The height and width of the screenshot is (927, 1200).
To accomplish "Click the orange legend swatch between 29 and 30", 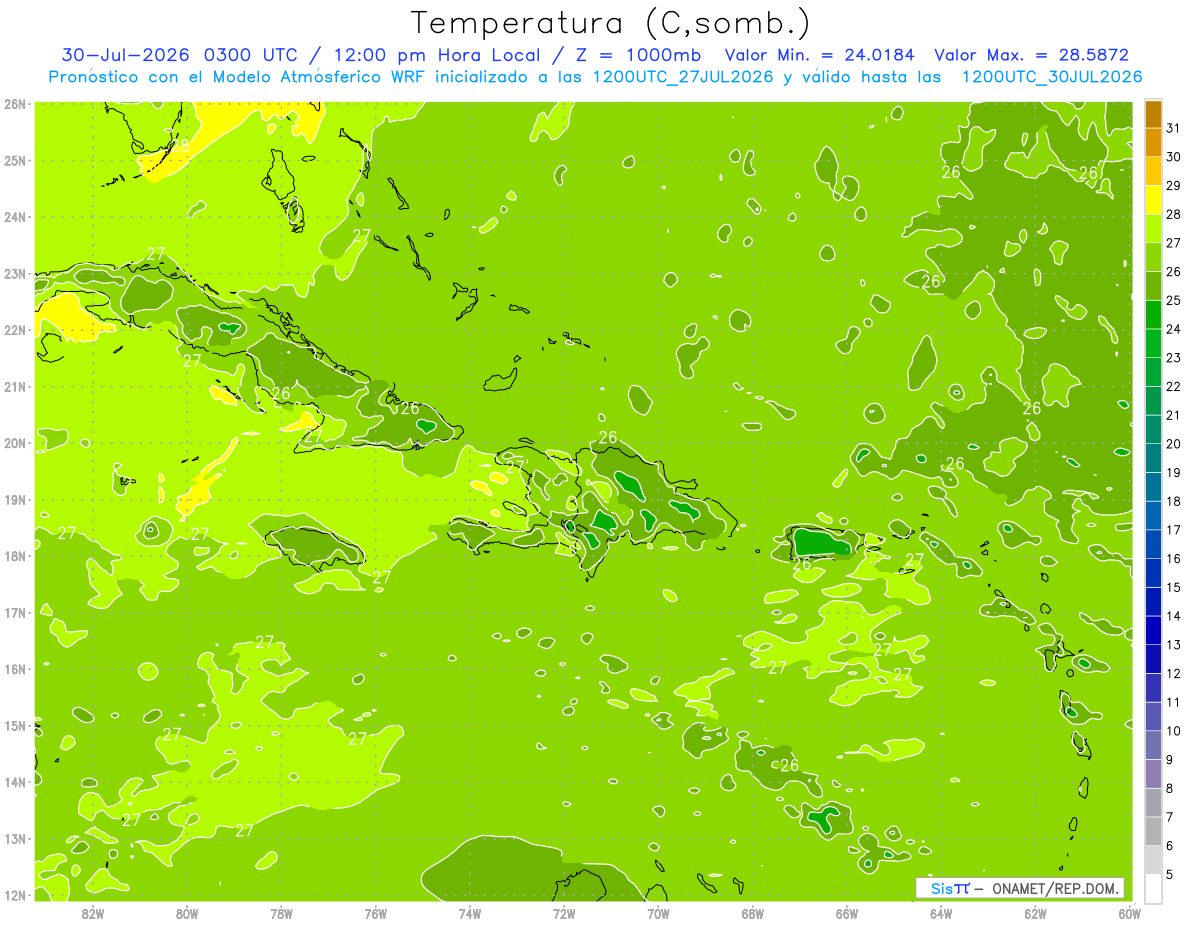I will [x=1153, y=172].
